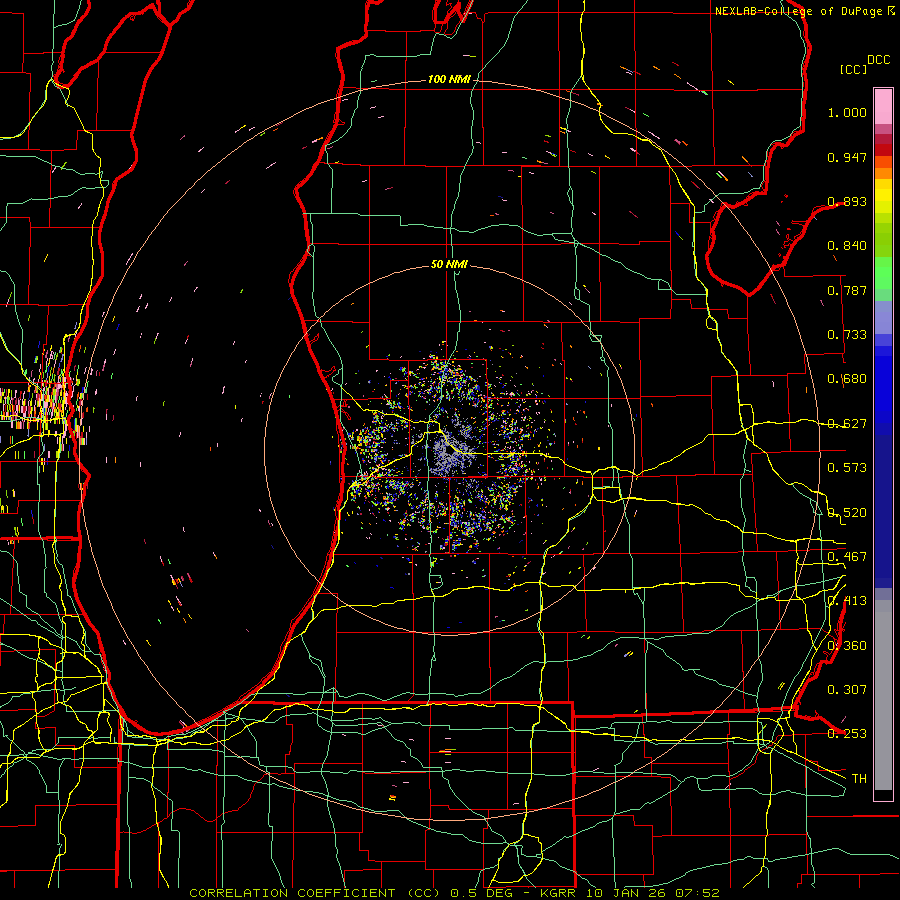The image size is (900, 900).
Task: Click the 0.573 color scale value
Action: coord(847,468)
